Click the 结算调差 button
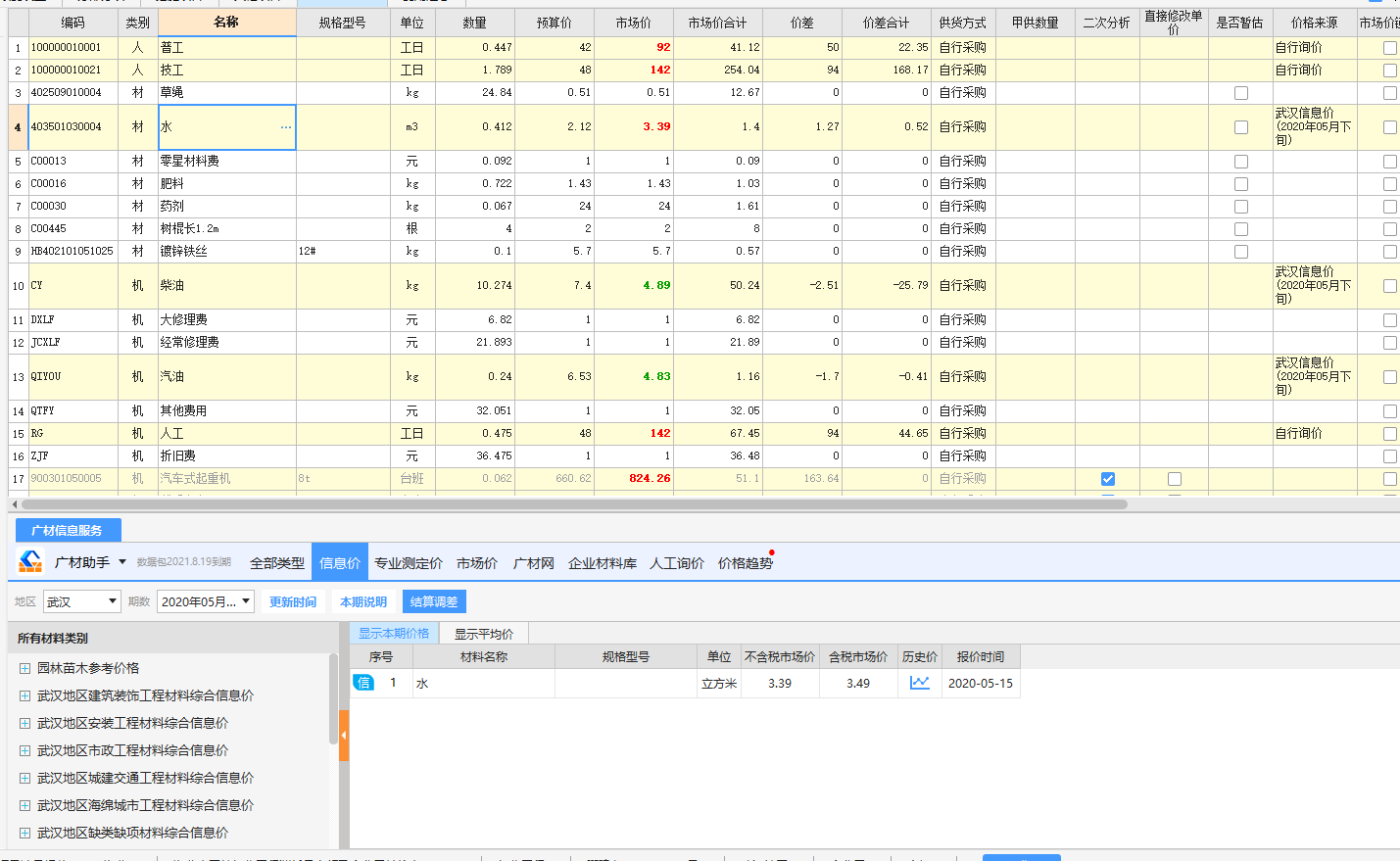Screen dimensions: 1400x861 pyautogui.click(x=434, y=601)
